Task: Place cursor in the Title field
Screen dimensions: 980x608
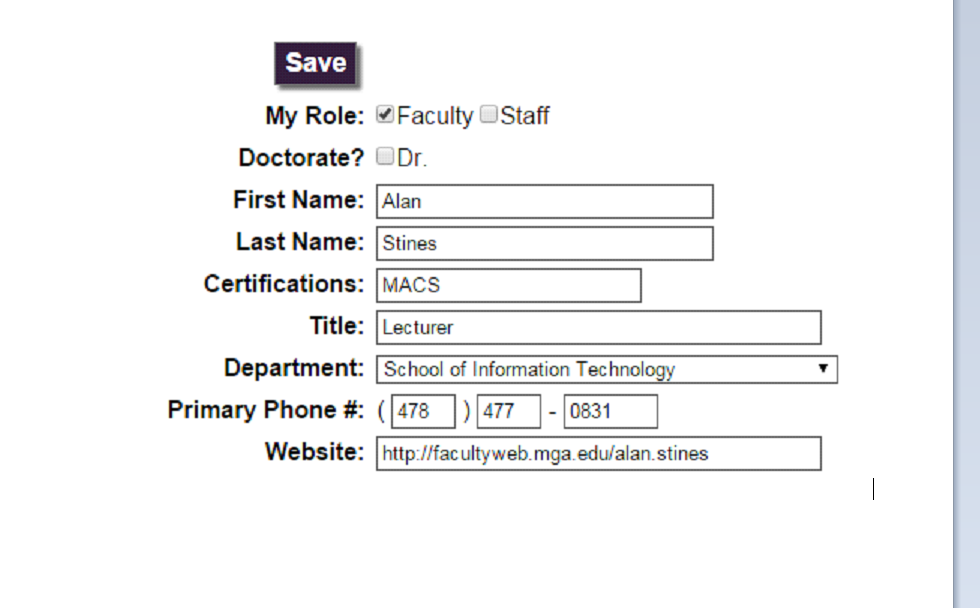Action: coord(595,327)
